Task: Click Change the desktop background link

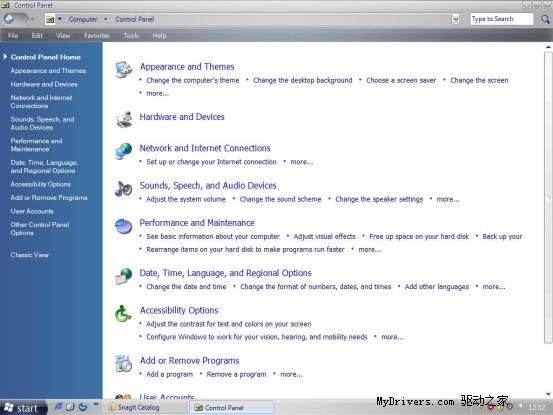Action: click(303, 80)
